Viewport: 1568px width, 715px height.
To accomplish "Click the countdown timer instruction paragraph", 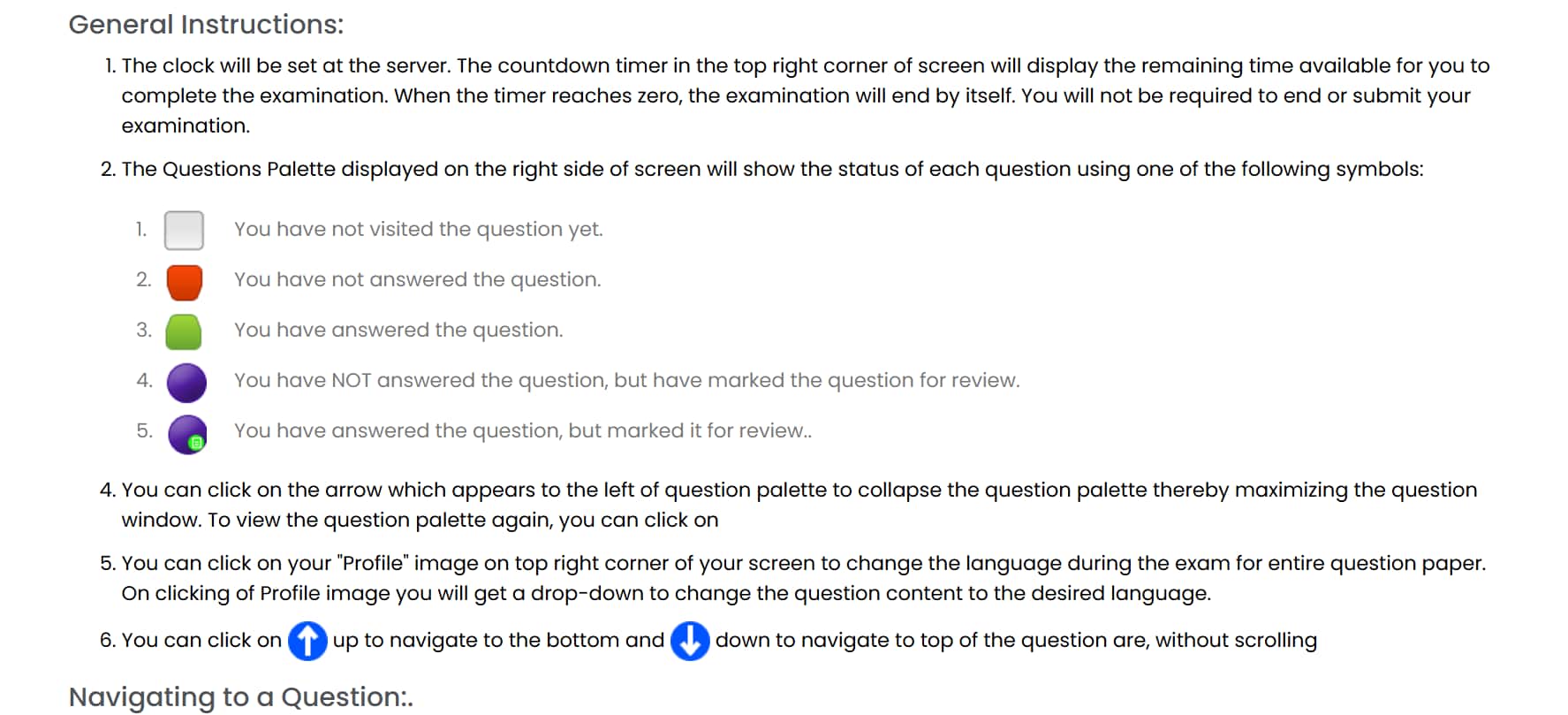I will point(795,95).
